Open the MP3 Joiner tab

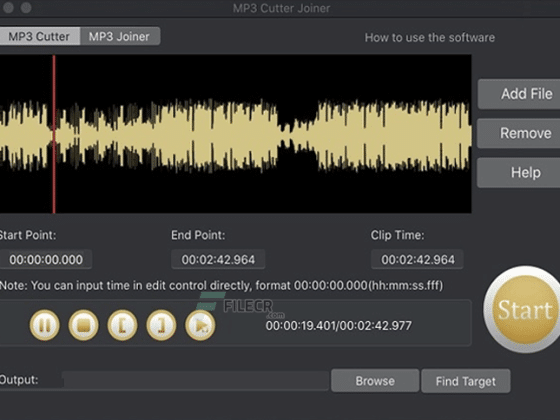click(x=120, y=36)
